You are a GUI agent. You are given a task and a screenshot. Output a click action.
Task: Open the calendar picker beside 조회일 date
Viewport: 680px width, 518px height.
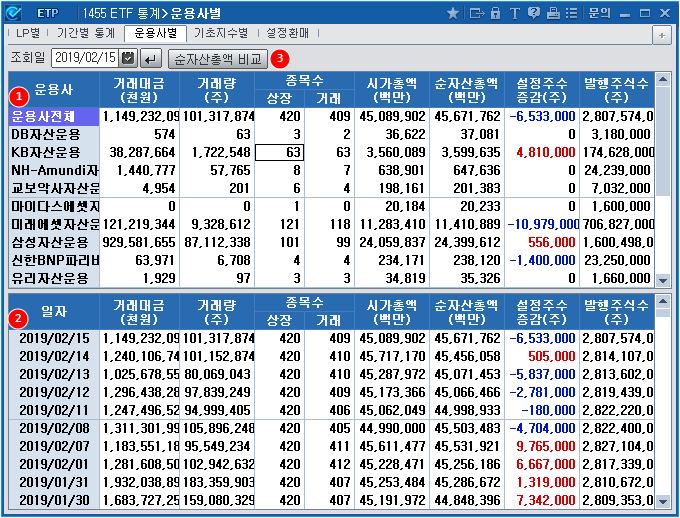pyautogui.click(x=127, y=59)
